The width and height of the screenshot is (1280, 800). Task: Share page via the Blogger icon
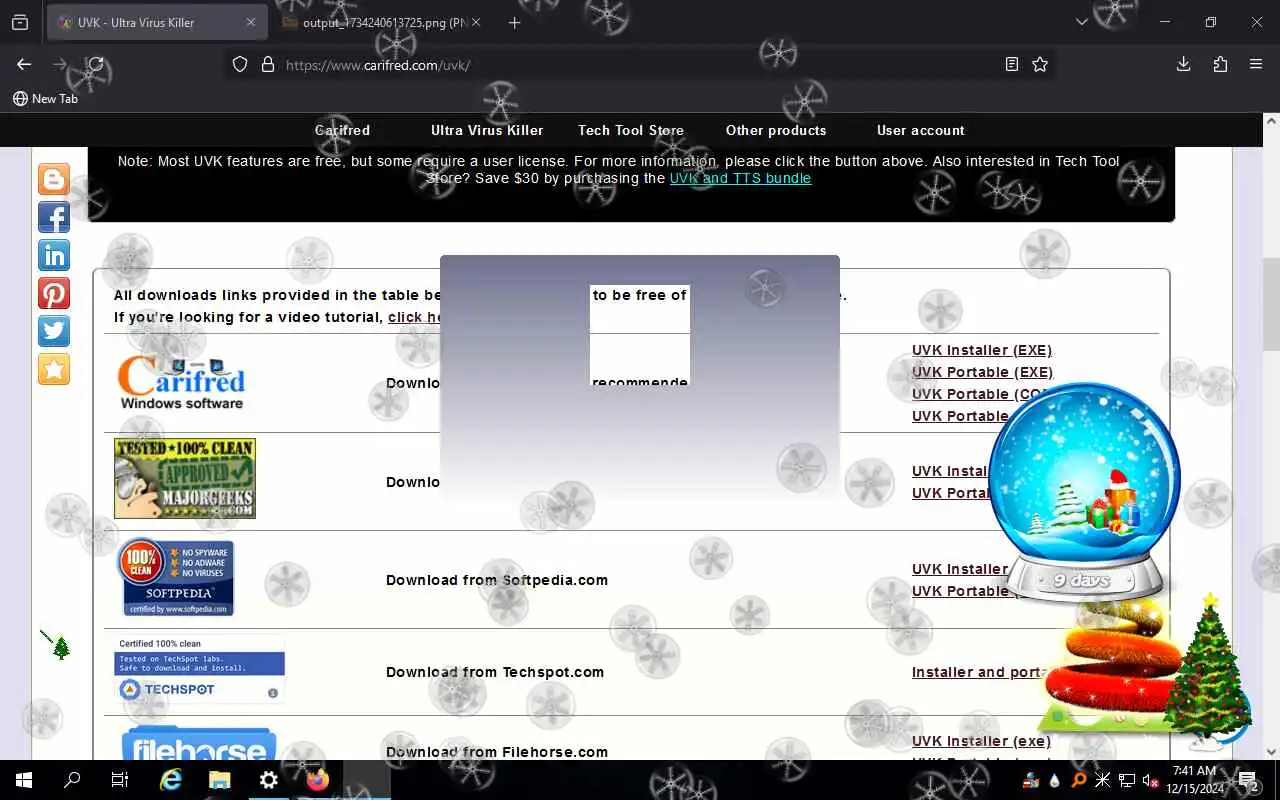54,179
